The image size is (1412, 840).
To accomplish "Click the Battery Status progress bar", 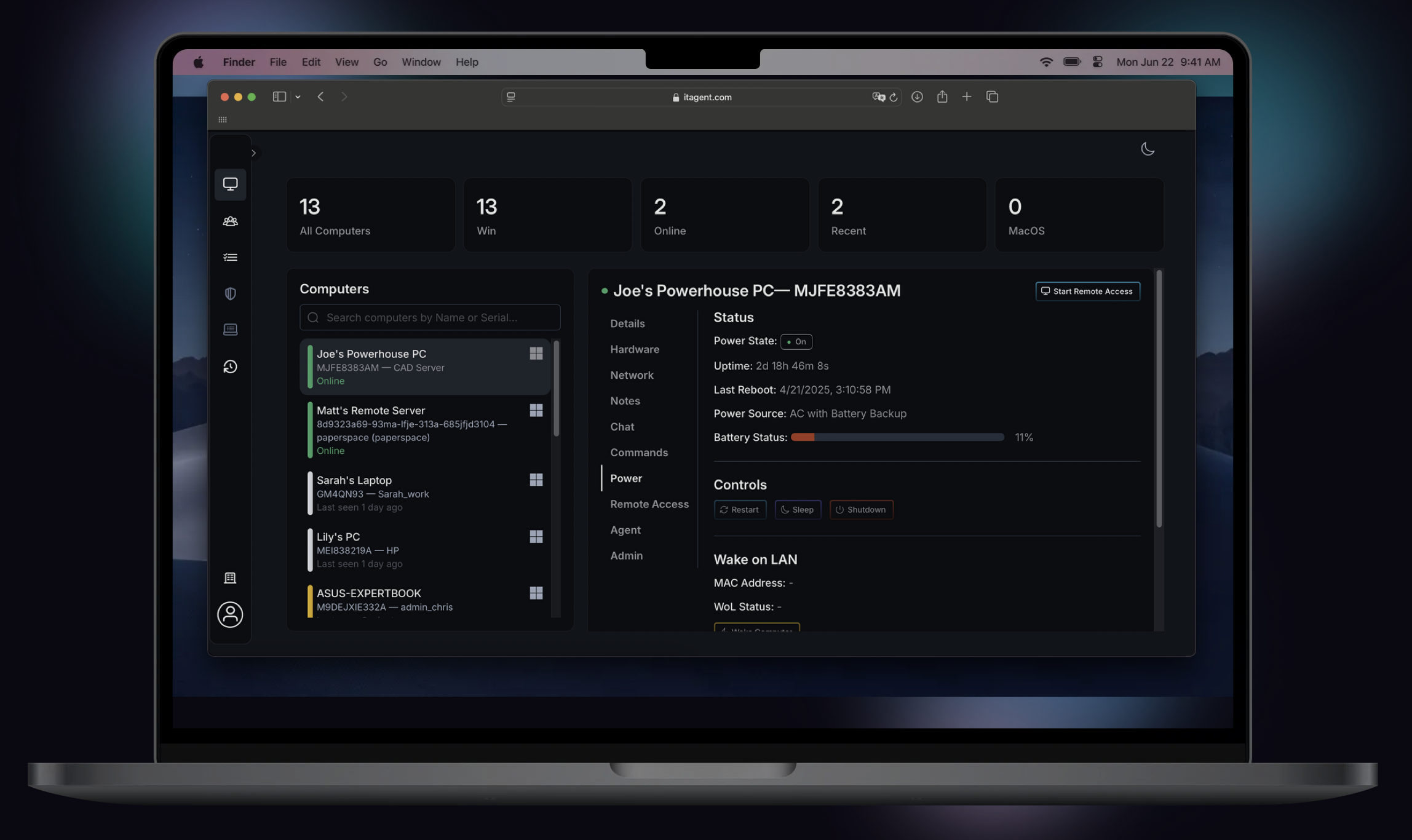I will (x=897, y=437).
